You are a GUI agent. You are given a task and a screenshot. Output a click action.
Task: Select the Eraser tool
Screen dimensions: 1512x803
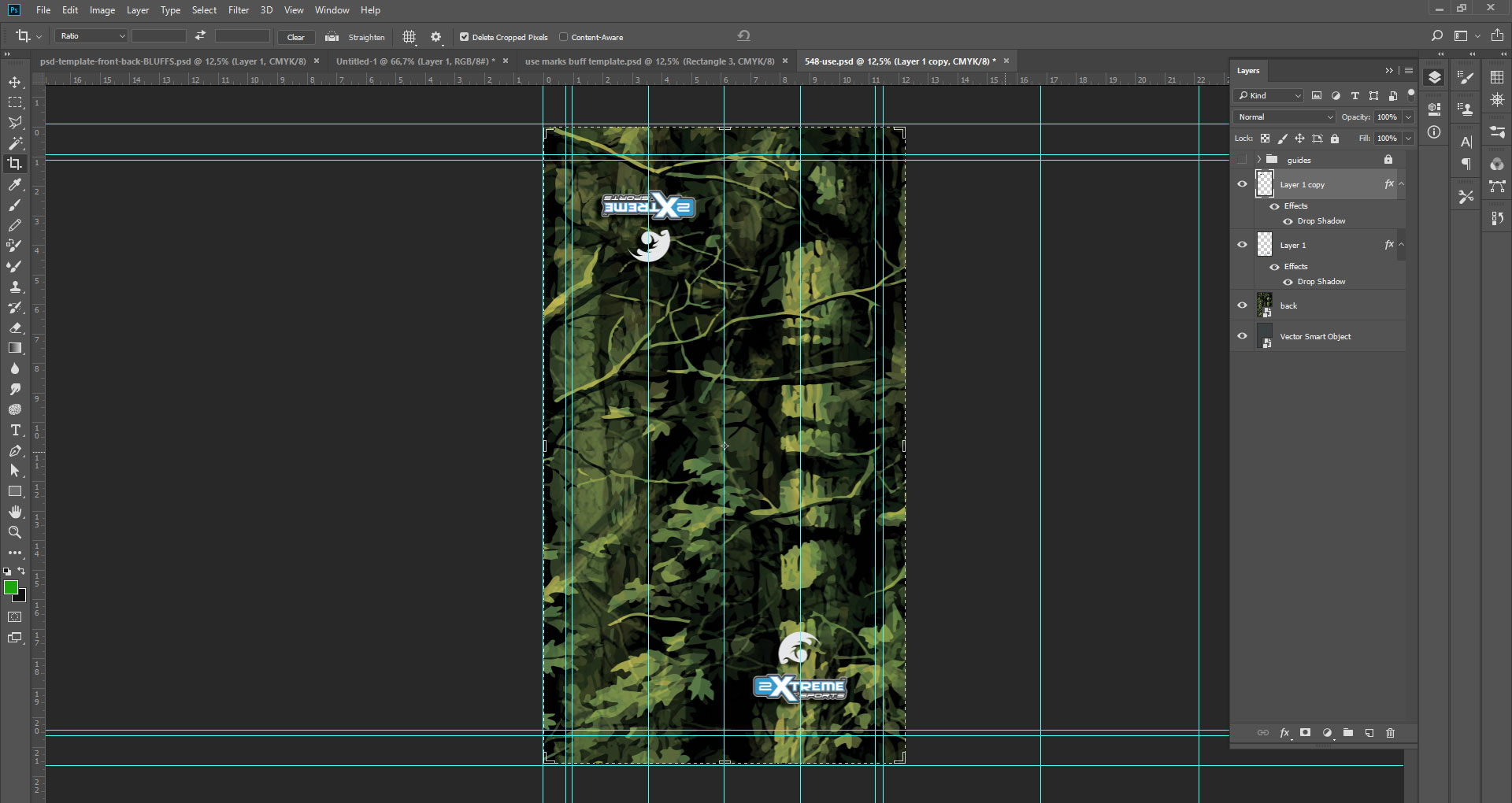[15, 327]
